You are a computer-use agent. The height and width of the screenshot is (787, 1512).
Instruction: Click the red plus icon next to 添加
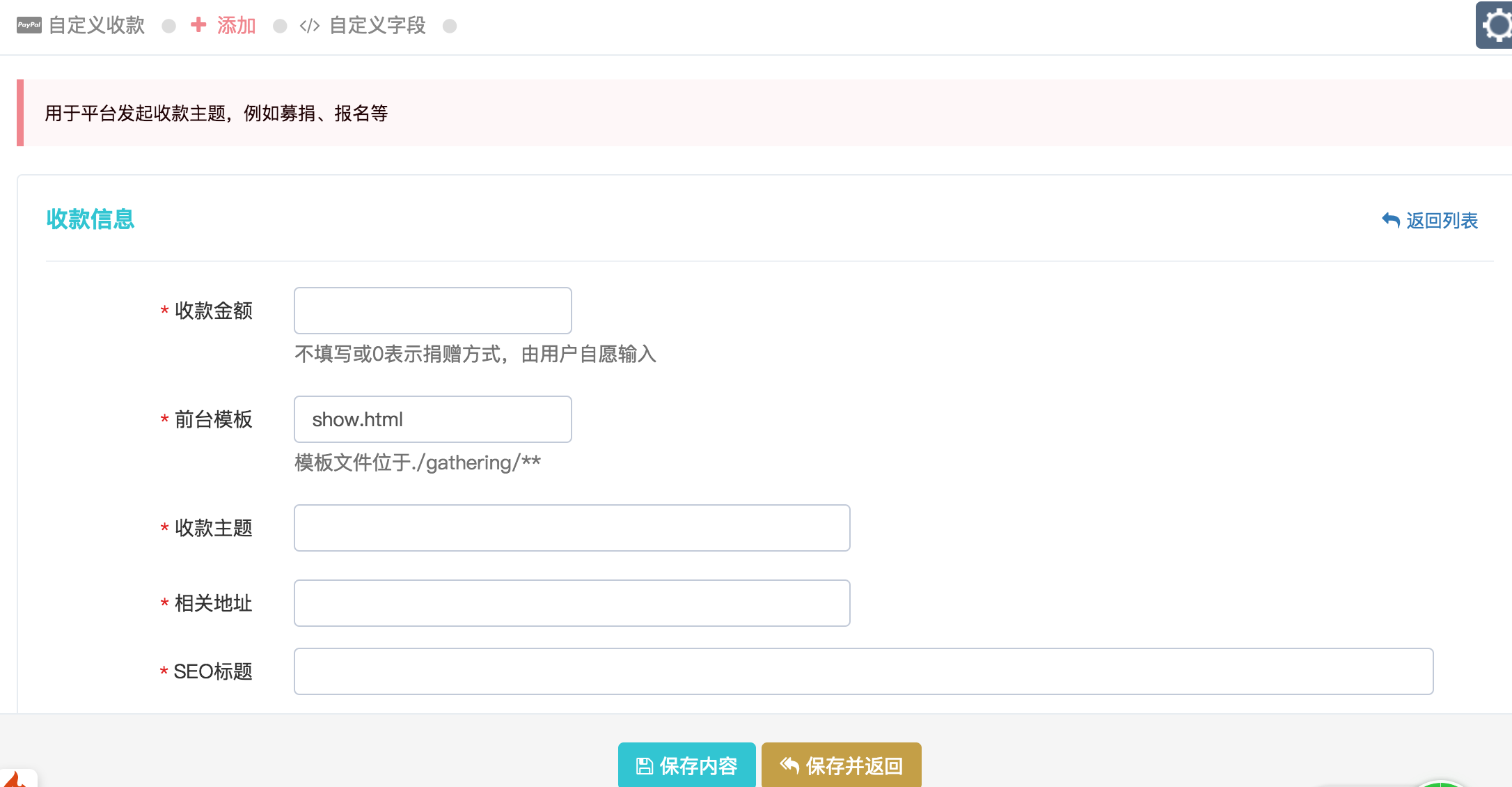(x=198, y=25)
